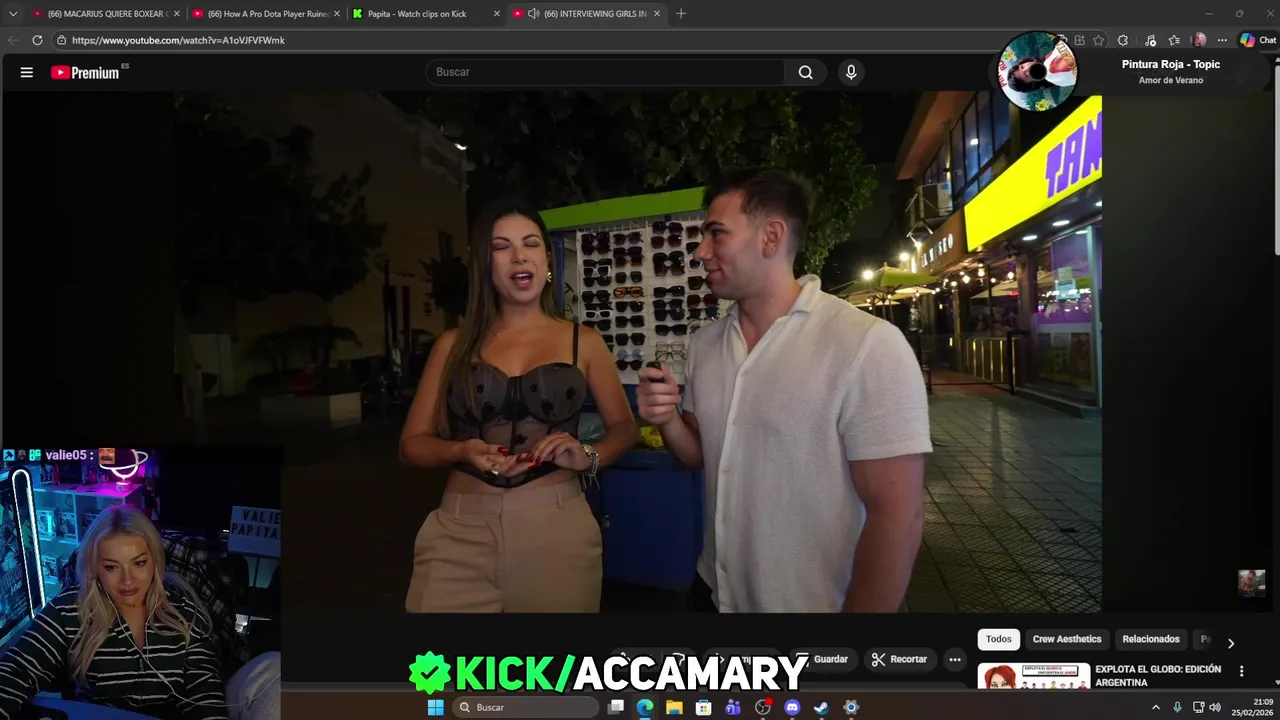Open the OBS Studio taskbar icon
The height and width of the screenshot is (720, 1280).
763,707
